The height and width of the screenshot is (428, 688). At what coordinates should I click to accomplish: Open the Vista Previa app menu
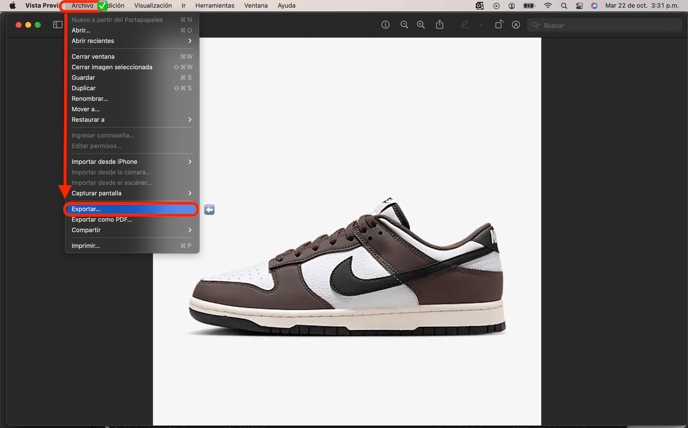click(x=41, y=6)
